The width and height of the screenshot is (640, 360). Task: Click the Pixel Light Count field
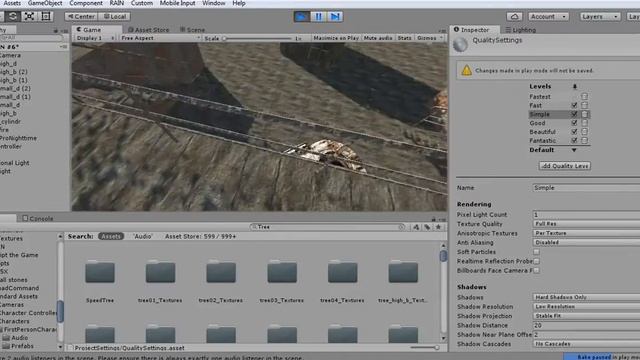pos(586,215)
